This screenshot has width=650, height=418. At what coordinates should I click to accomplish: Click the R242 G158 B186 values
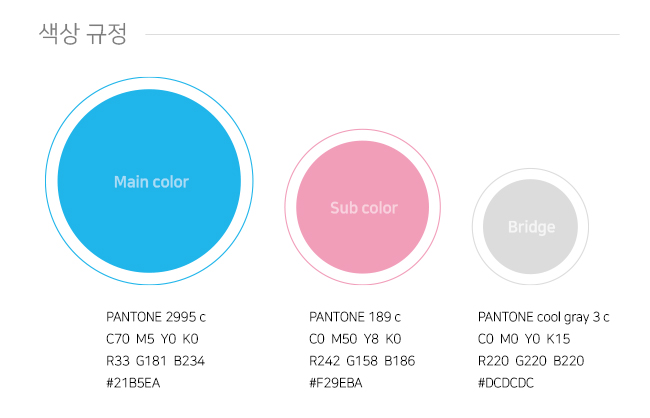click(362, 361)
